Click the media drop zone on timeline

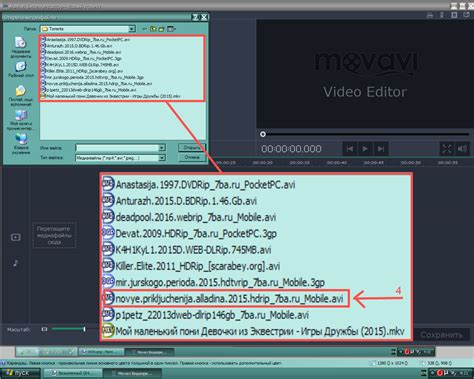54,235
